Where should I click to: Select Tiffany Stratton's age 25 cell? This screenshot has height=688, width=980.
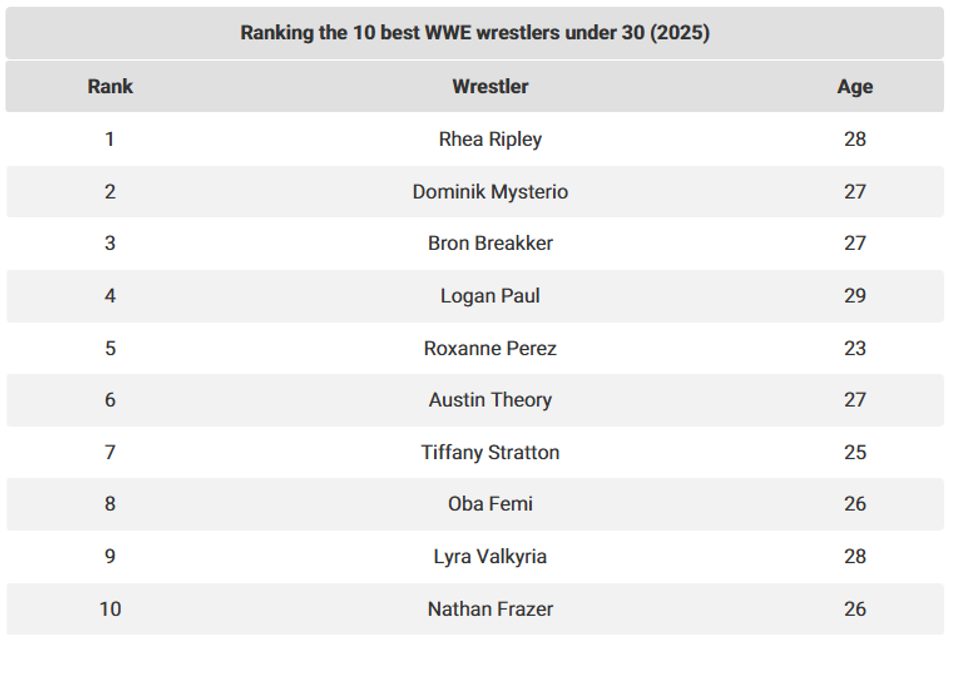coord(854,452)
